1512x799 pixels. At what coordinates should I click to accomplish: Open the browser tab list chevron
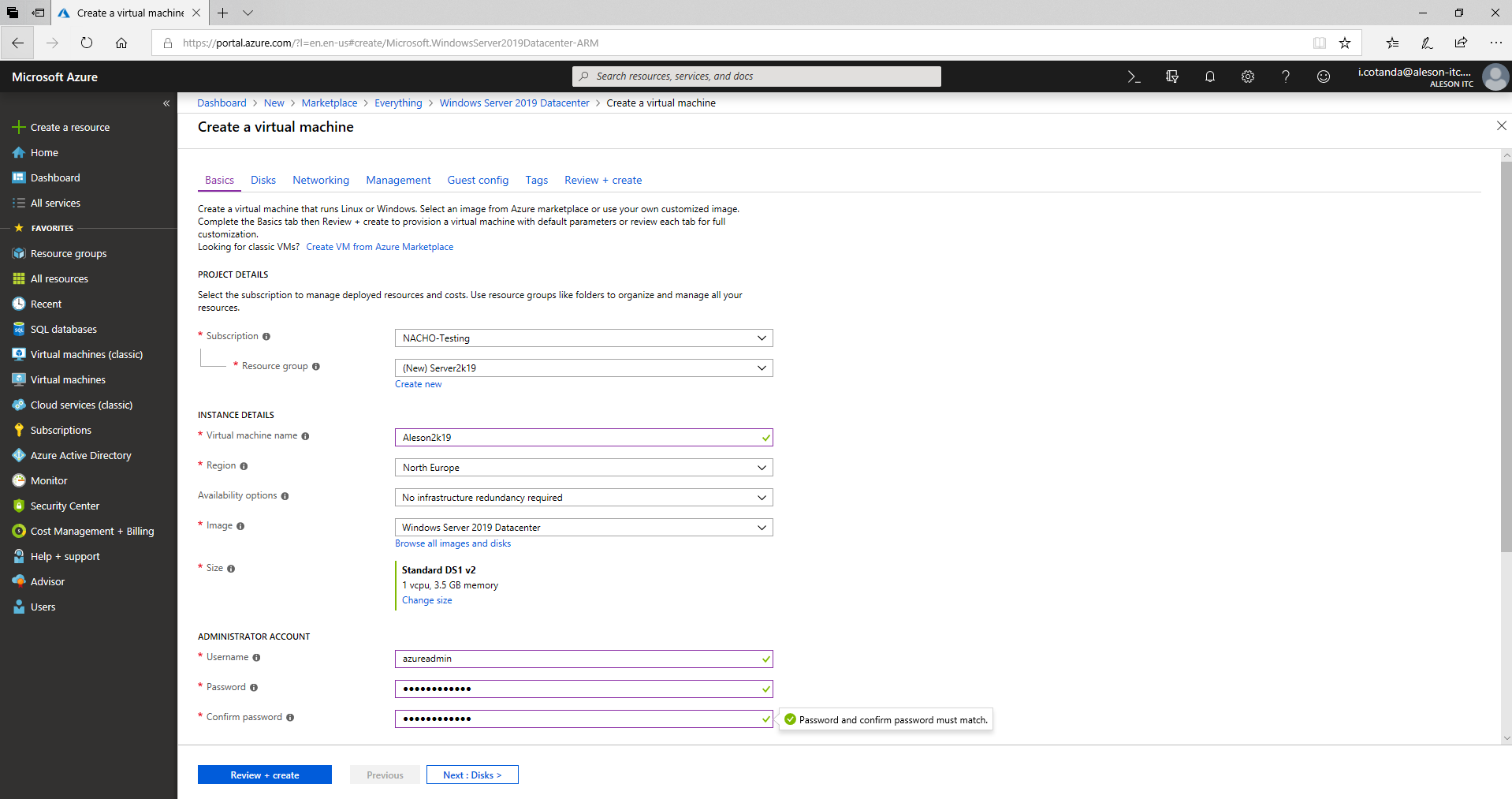pos(248,13)
